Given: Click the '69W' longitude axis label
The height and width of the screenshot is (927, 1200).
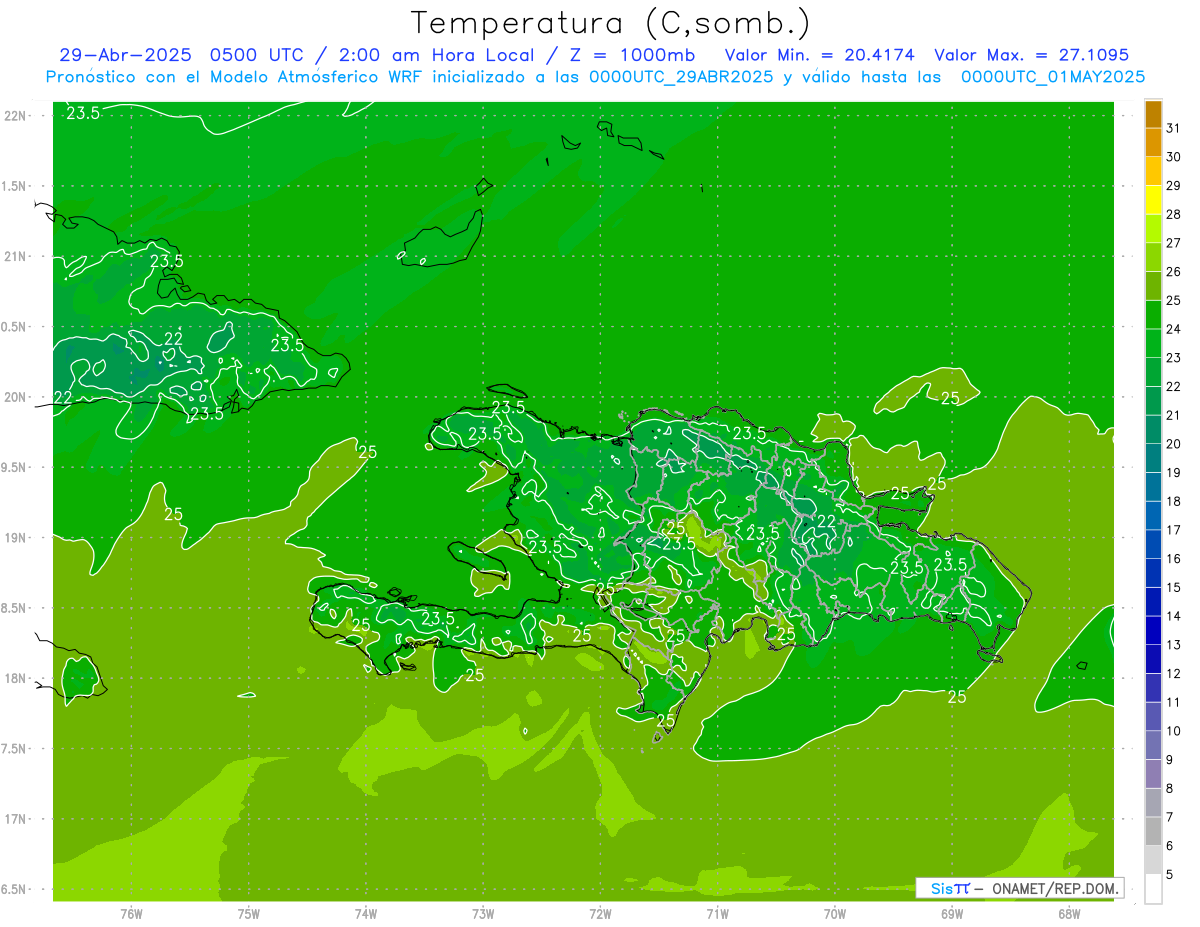Looking at the screenshot, I should click(x=952, y=912).
